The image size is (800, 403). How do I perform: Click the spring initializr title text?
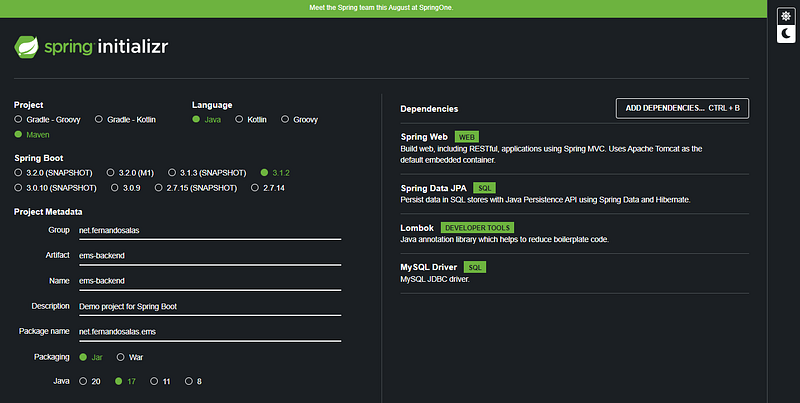point(106,47)
